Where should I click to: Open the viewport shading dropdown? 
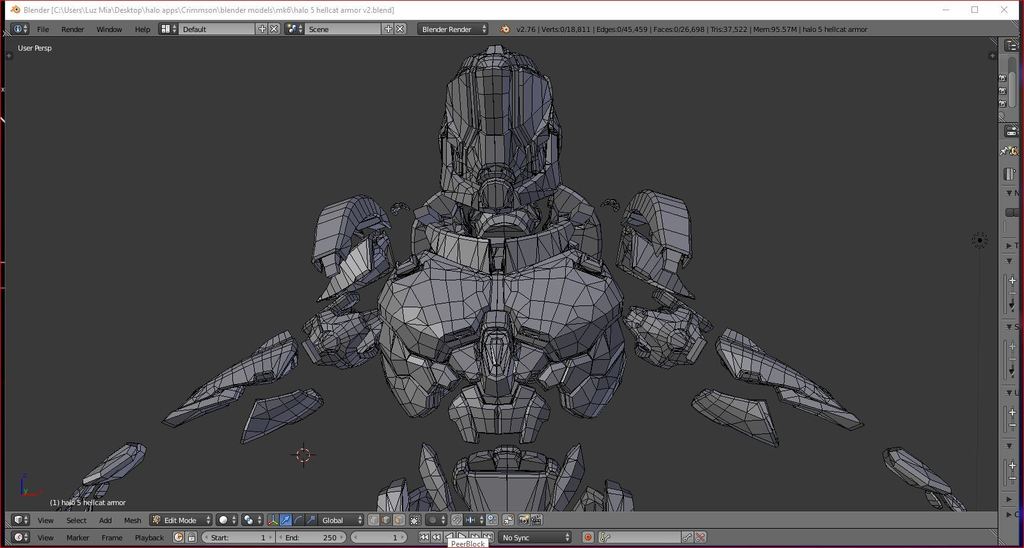point(226,520)
